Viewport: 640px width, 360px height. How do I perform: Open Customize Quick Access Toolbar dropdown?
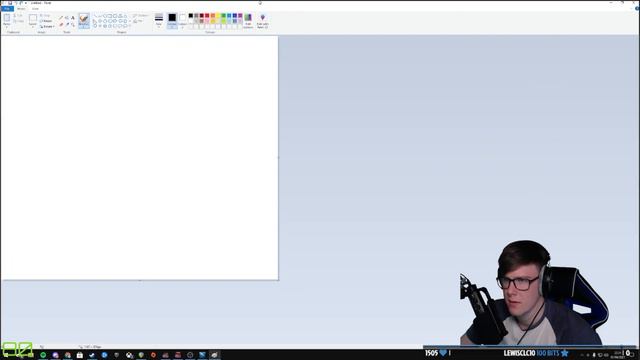26,3
